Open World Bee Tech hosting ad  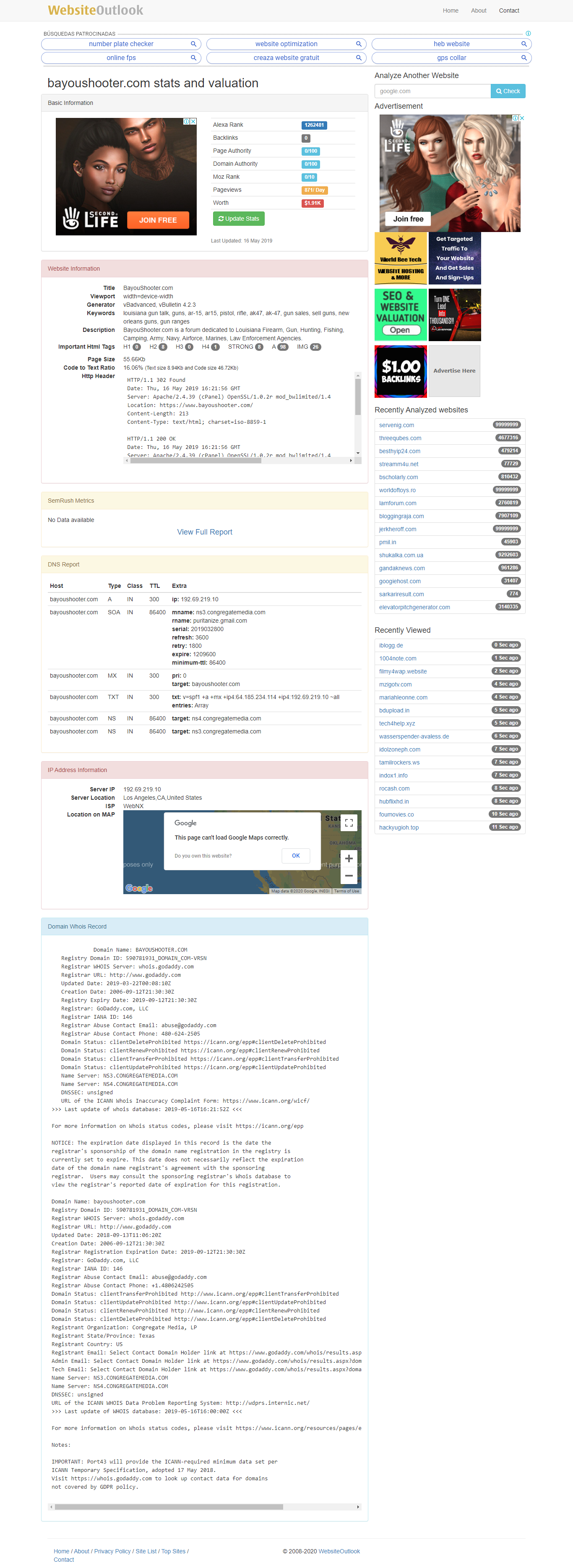click(401, 259)
